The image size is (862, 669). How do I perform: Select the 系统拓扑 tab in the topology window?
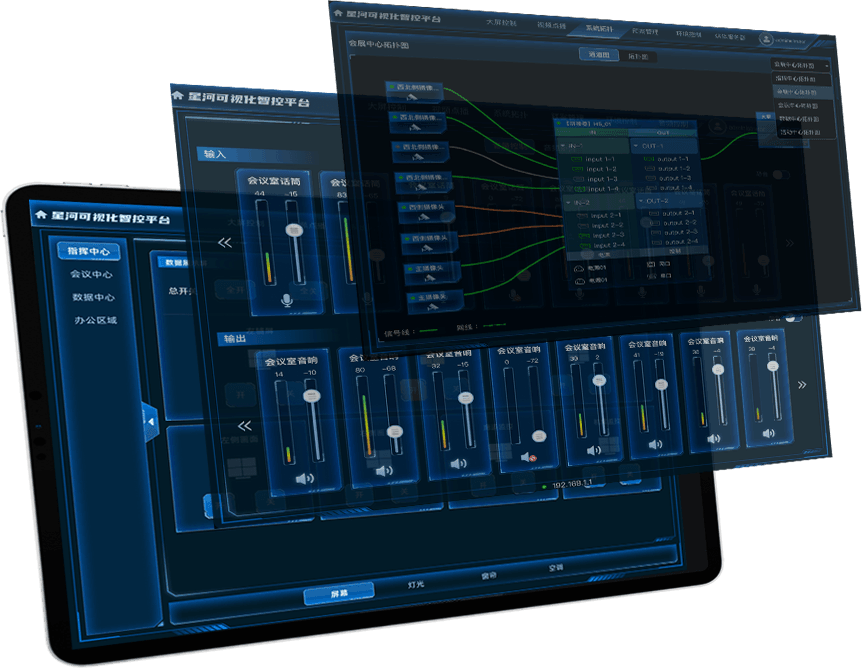[599, 28]
